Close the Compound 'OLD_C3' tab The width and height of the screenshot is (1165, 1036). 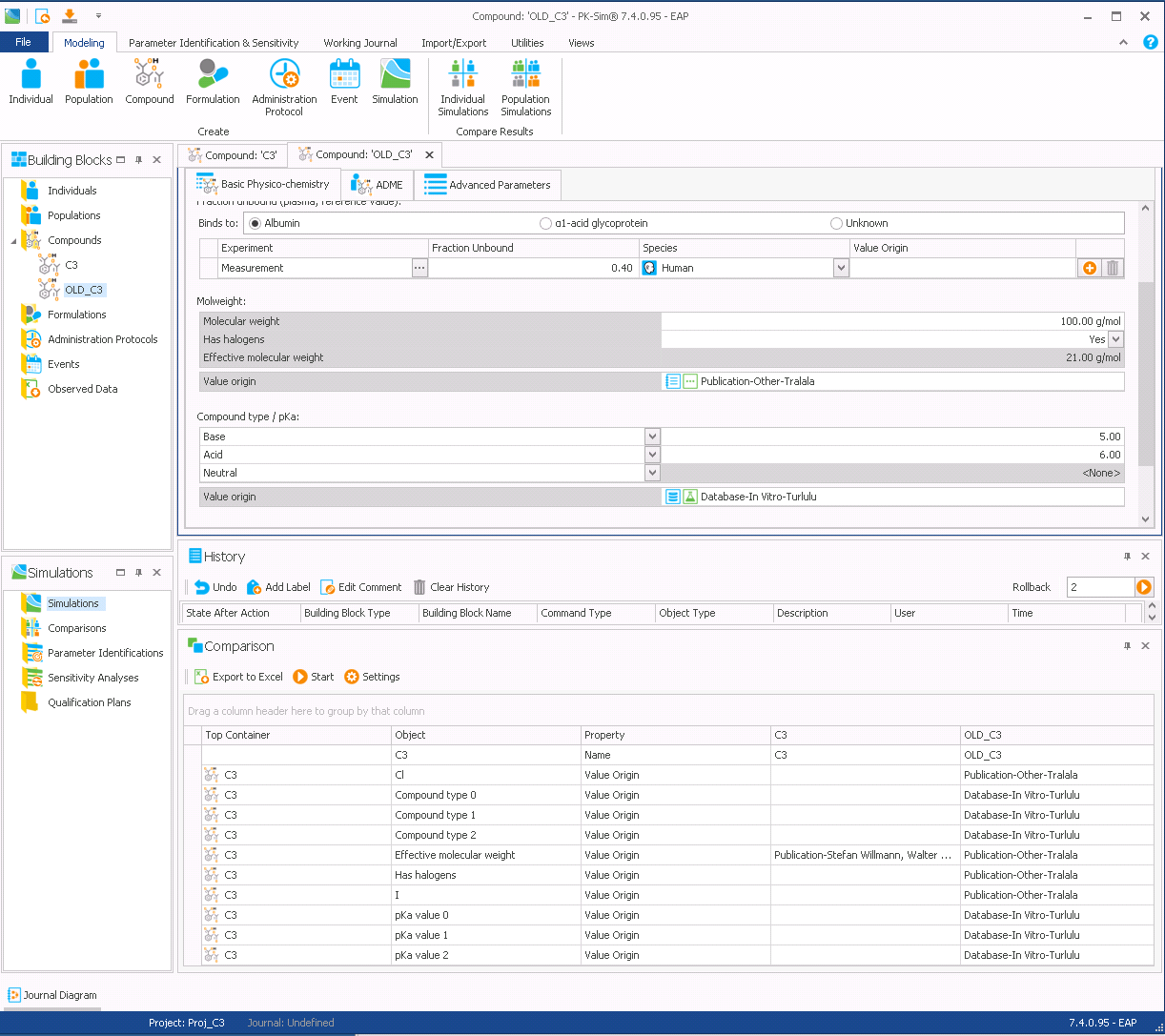click(429, 154)
